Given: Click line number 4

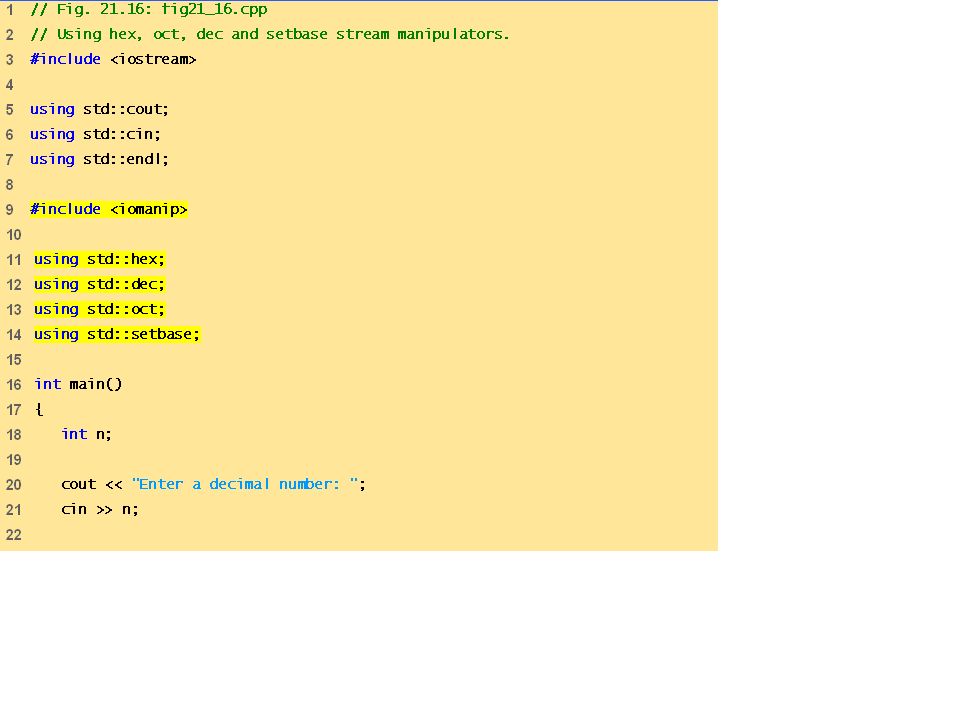Looking at the screenshot, I should (9, 85).
